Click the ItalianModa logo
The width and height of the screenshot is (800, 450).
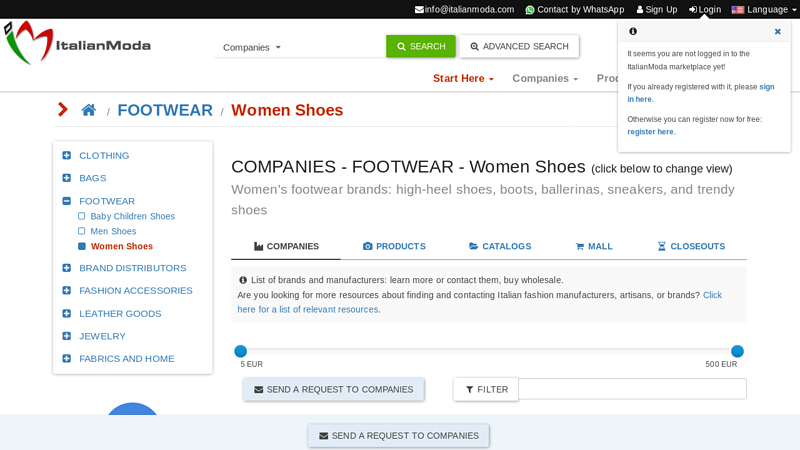(x=78, y=43)
